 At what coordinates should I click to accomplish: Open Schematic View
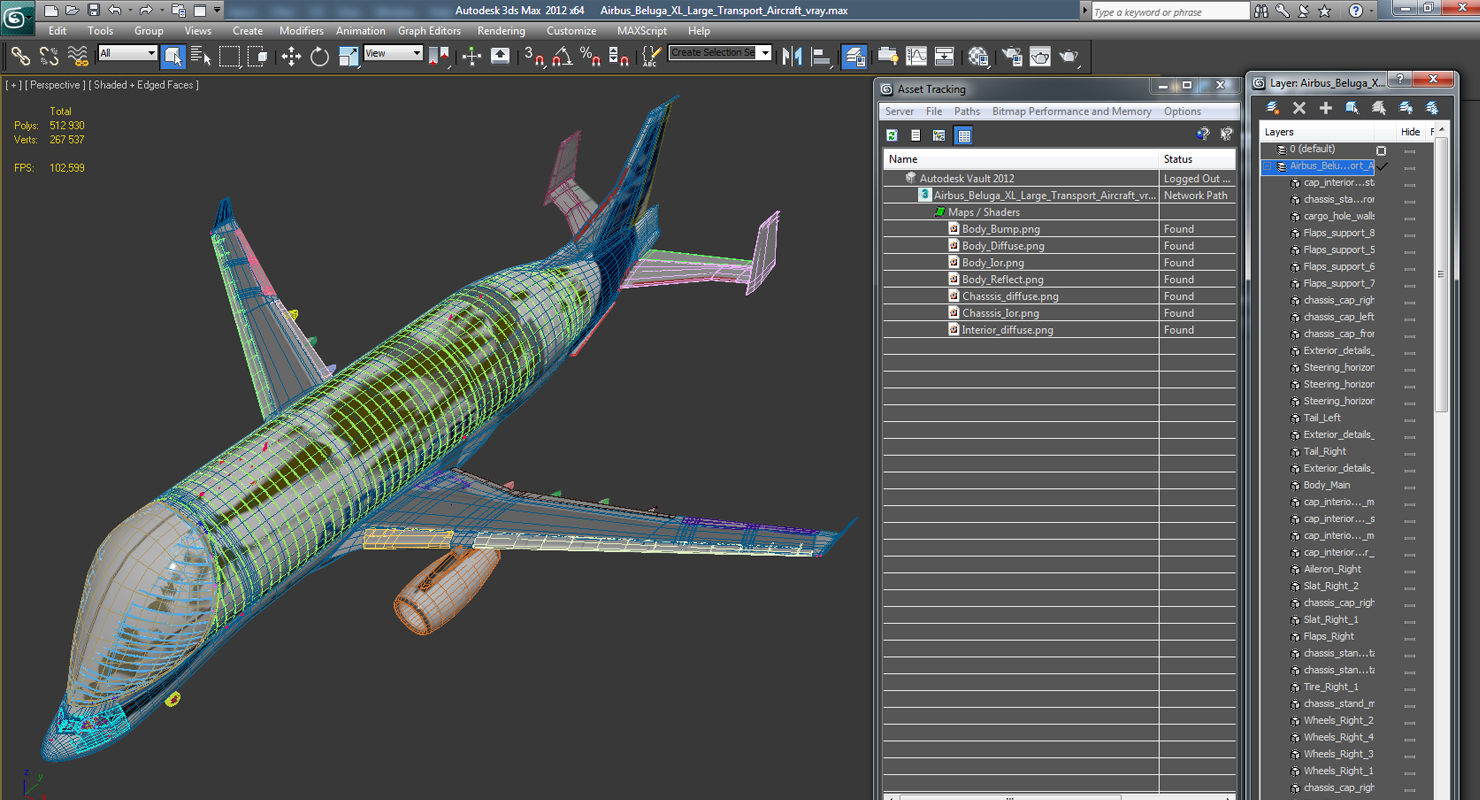(944, 56)
